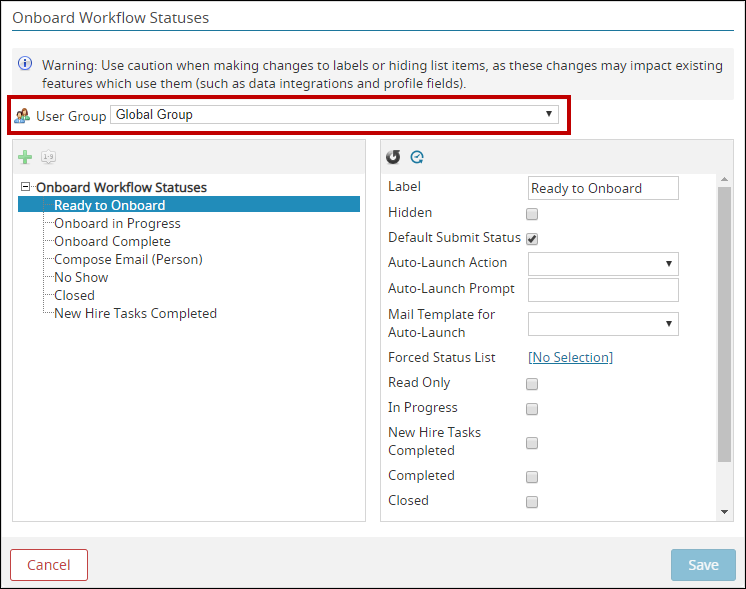Check the Completed checkbox in the properties panel
Viewport: 746px width, 589px height.
coord(532,477)
